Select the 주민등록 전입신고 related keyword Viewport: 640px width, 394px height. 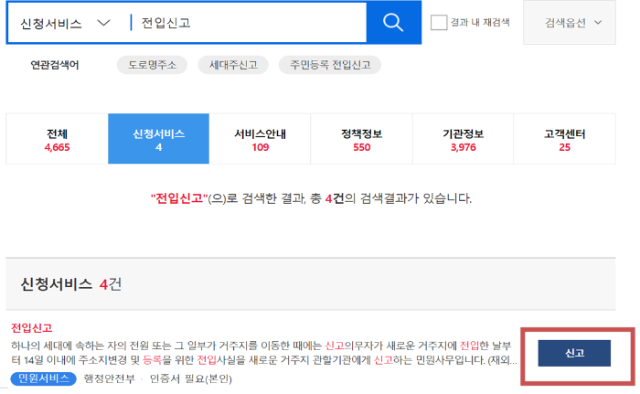click(330, 65)
